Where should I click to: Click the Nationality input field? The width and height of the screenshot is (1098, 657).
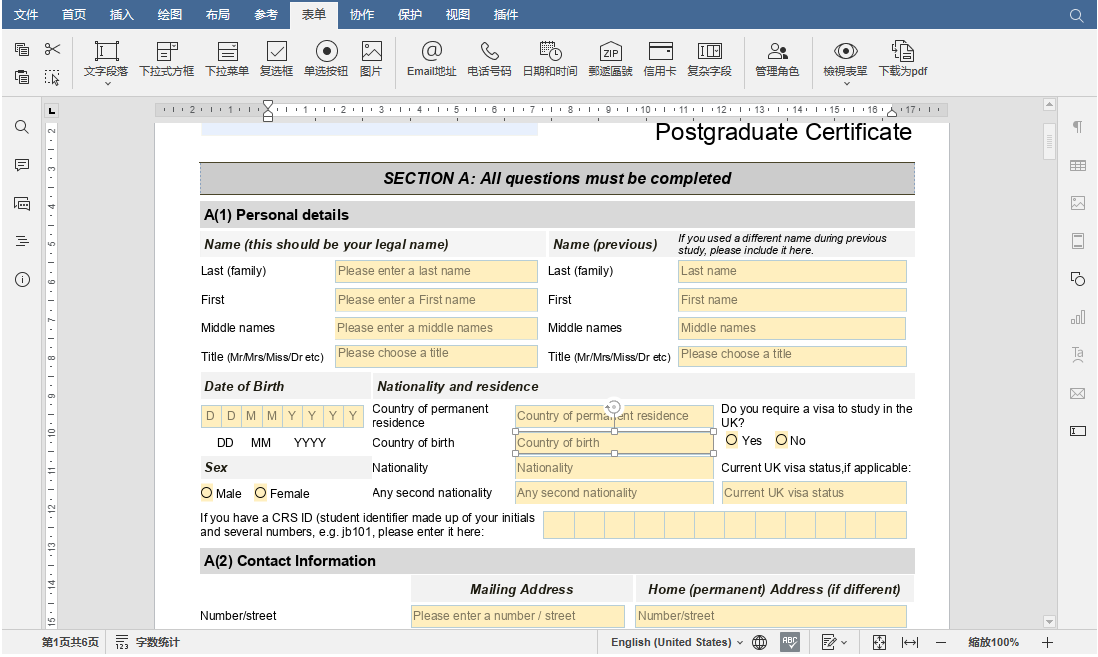[x=614, y=468]
